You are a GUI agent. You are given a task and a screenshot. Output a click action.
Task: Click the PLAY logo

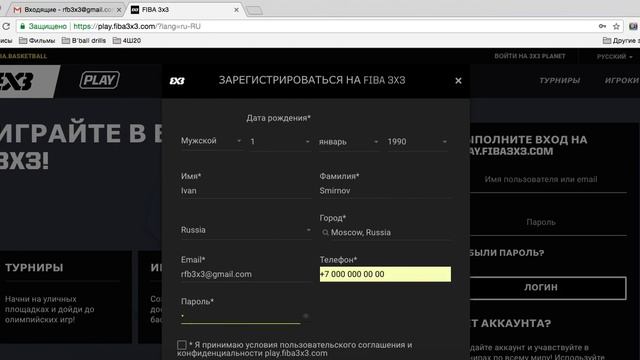(100, 80)
